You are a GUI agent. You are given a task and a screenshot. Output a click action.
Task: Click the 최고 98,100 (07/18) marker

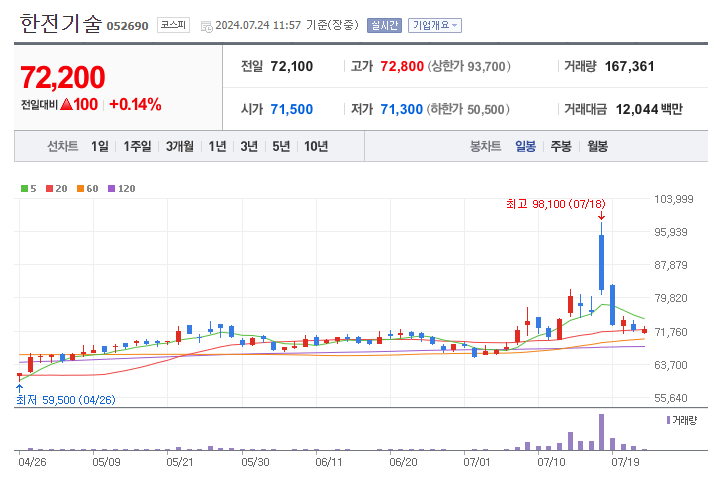pos(555,204)
